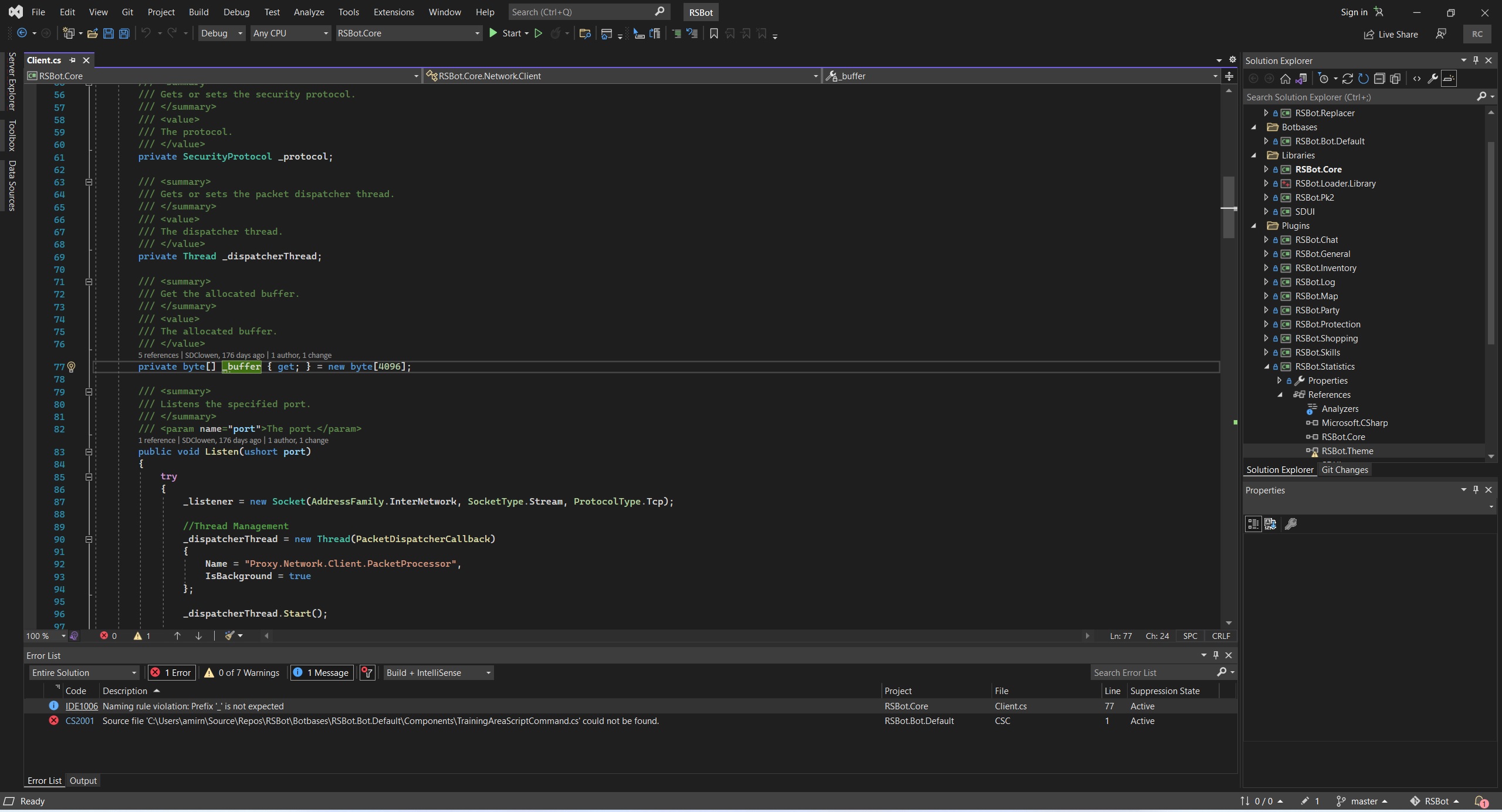
Task: Click the Save All icon in toolbar
Action: click(124, 33)
